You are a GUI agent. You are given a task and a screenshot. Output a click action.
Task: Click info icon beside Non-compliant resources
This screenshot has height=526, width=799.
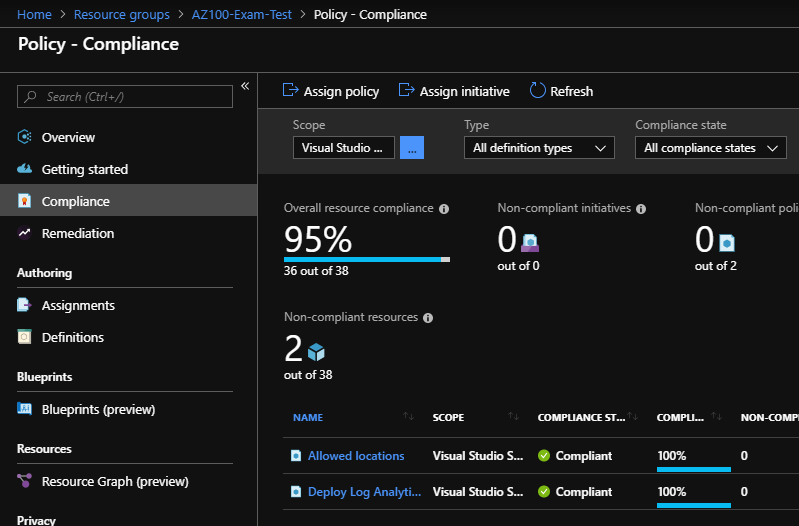428,318
